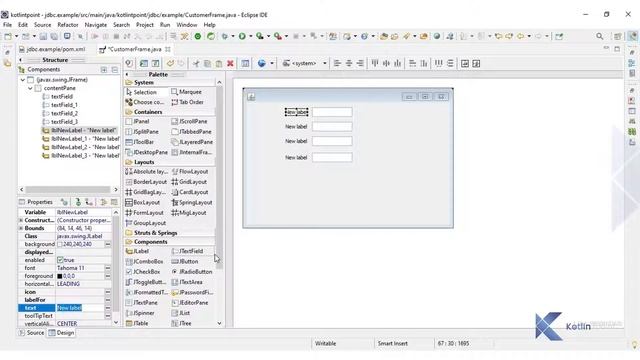
Task: Close the CustomerFrame.java editor tab
Action: pyautogui.click(x=168, y=49)
